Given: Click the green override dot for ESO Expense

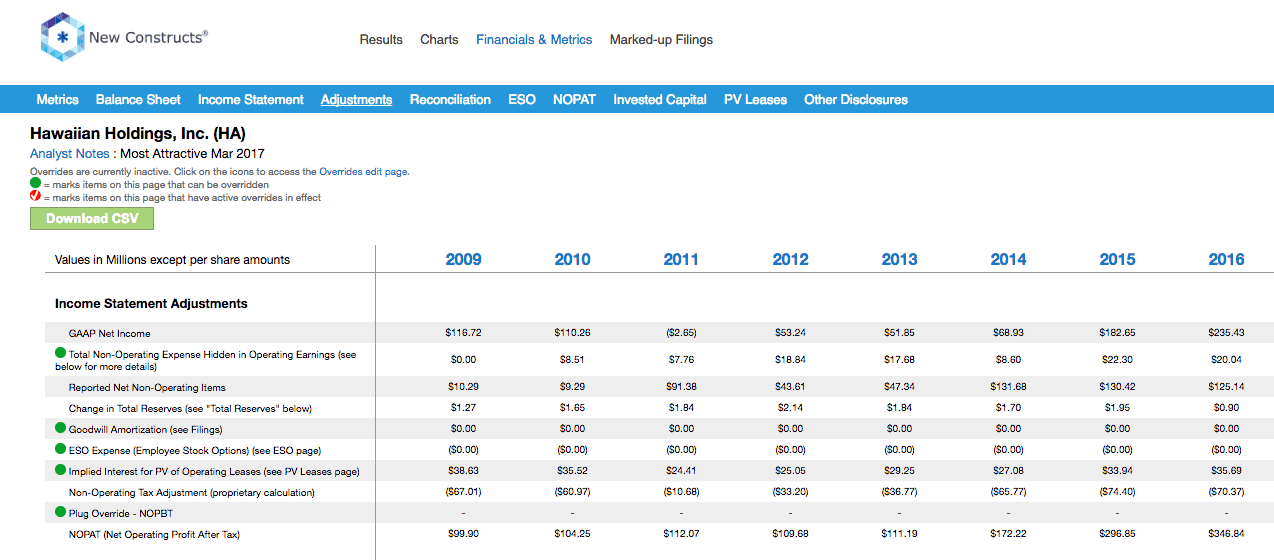Looking at the screenshot, I should click(x=60, y=449).
